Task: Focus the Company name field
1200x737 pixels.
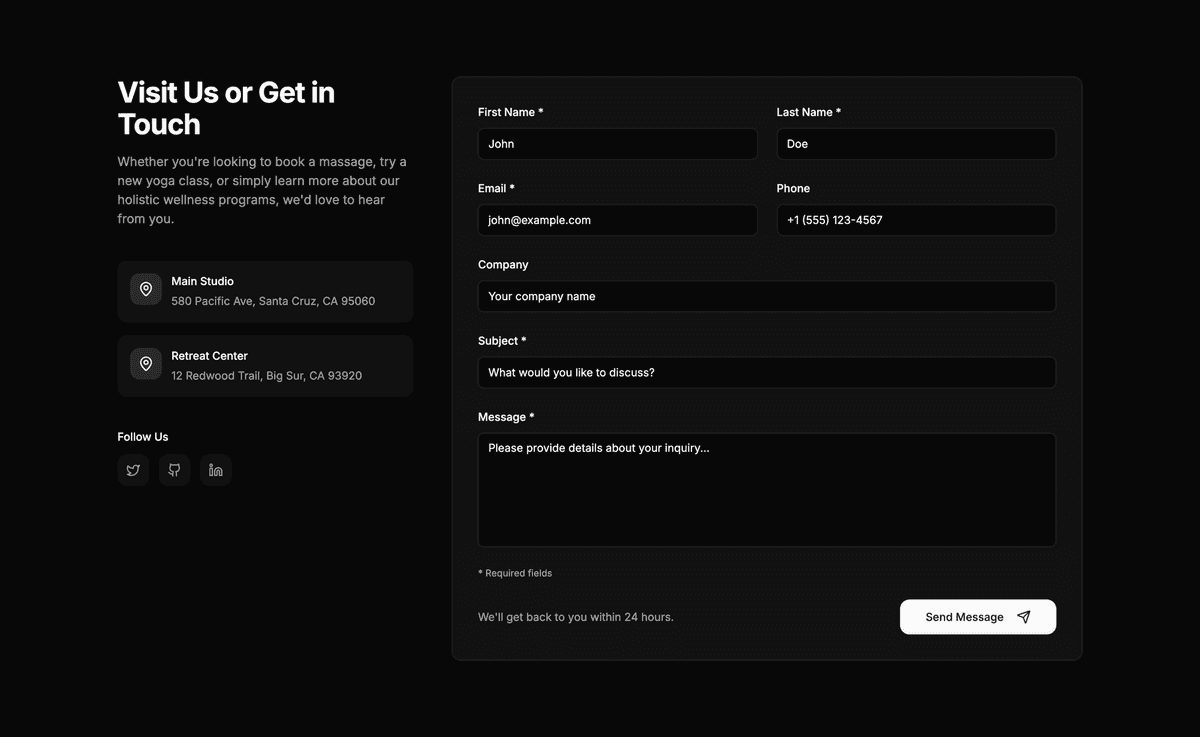Action: 766,296
